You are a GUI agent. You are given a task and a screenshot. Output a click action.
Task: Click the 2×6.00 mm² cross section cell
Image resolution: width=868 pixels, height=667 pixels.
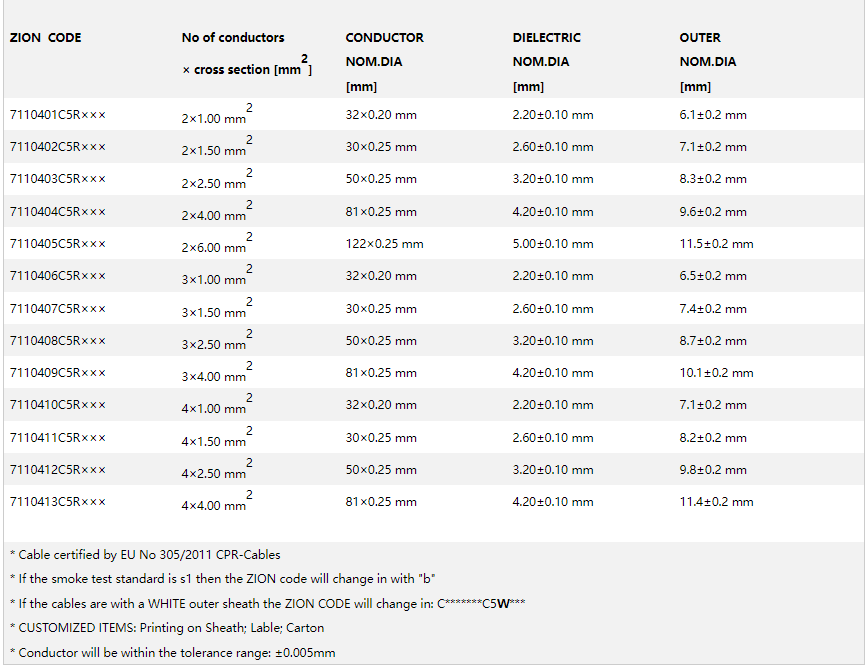[x=215, y=246]
